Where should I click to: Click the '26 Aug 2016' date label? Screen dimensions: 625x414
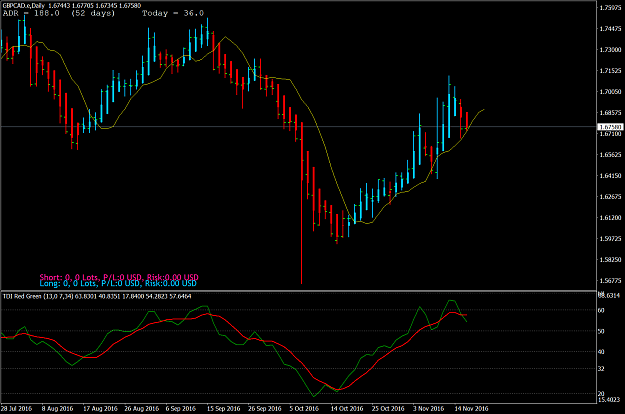[142, 408]
